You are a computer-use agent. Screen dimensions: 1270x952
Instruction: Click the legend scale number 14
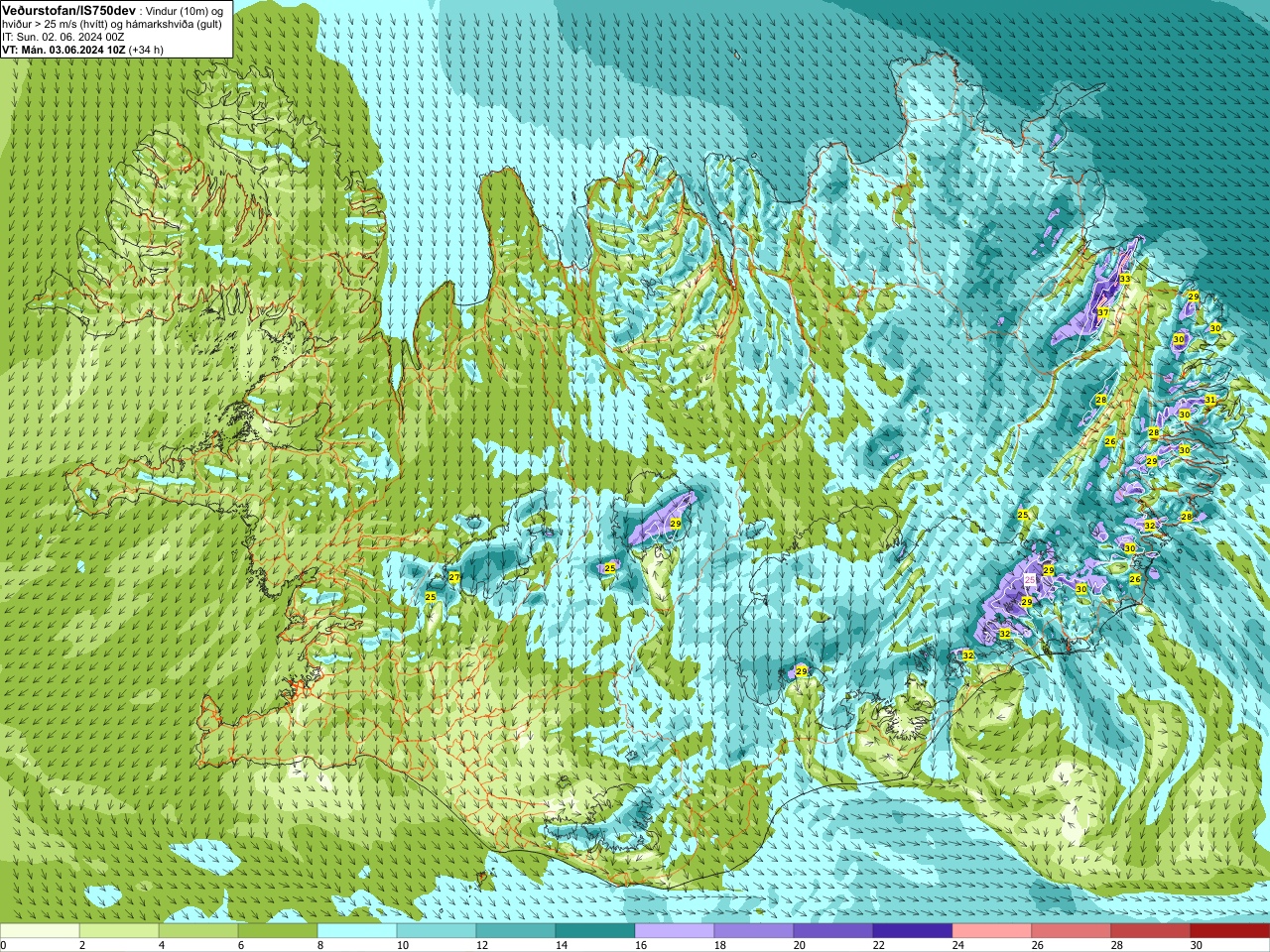pyautogui.click(x=561, y=945)
